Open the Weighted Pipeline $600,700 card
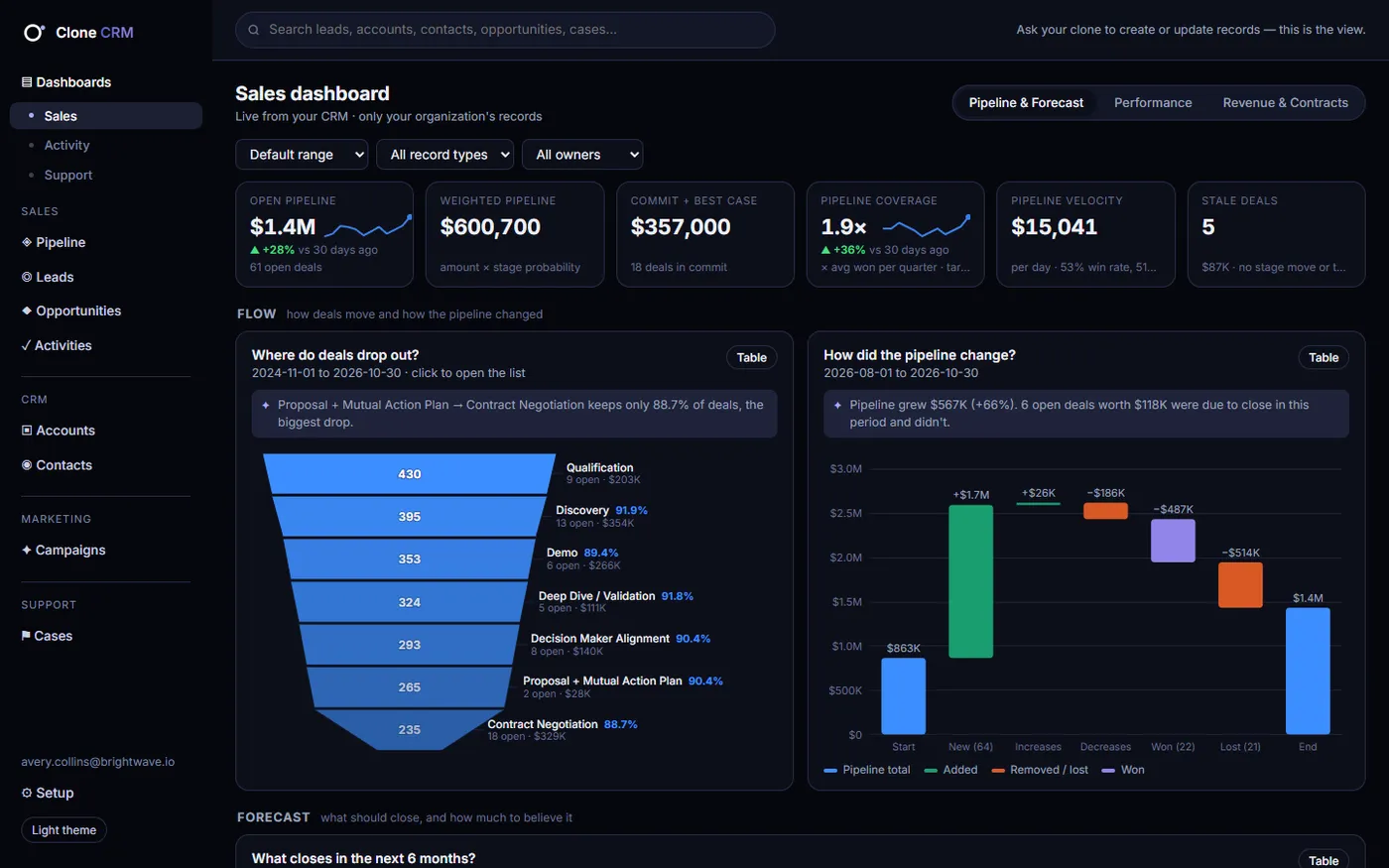Viewport: 1389px width, 868px height. point(515,234)
